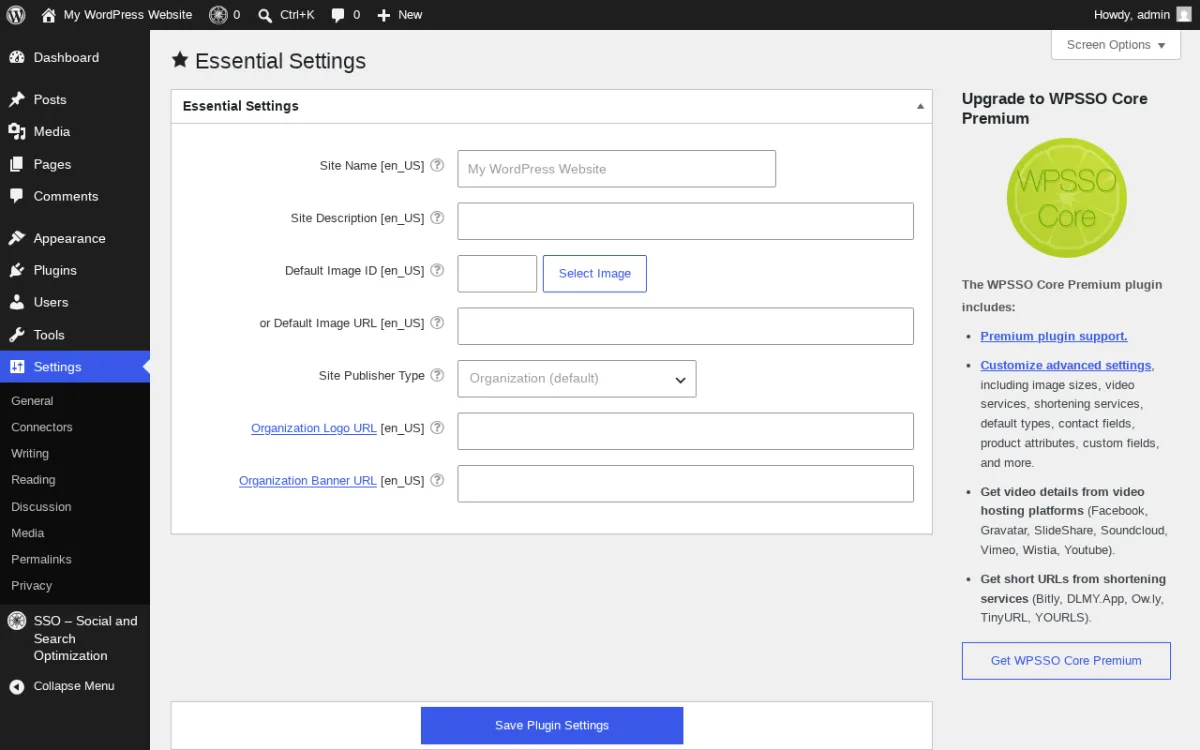Focus the Default Image URL field
This screenshot has height=750, width=1200.
(x=686, y=326)
